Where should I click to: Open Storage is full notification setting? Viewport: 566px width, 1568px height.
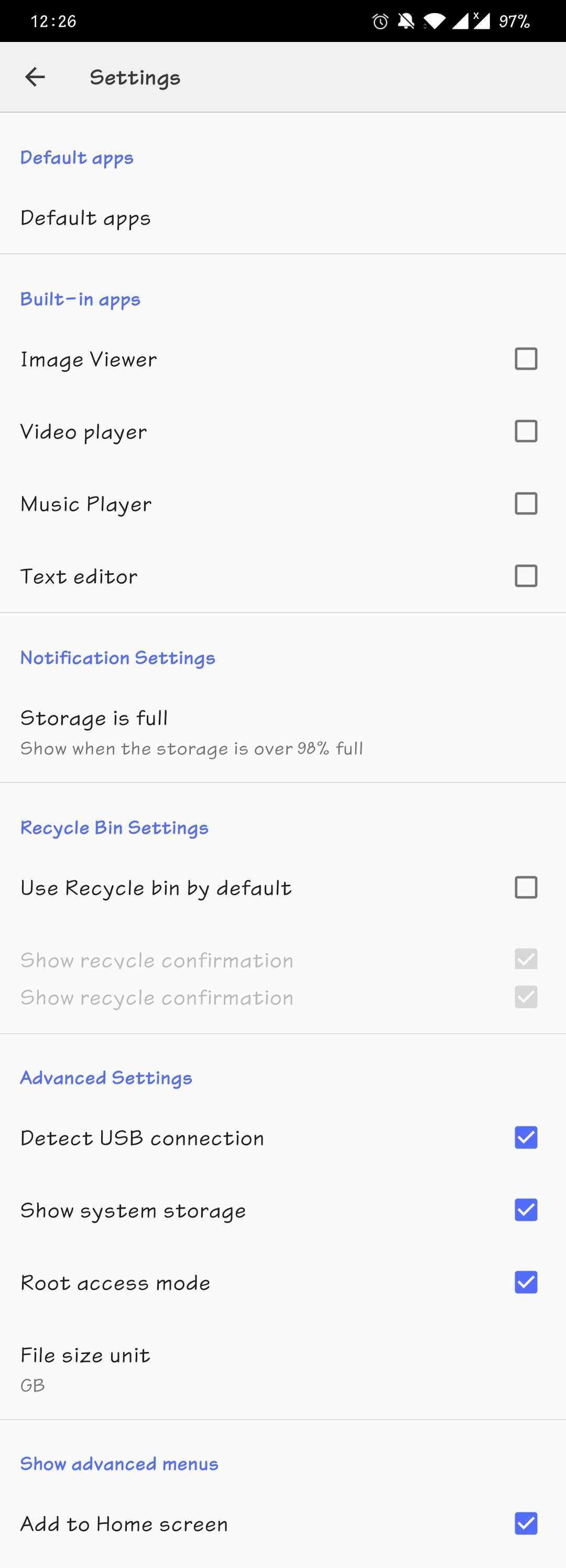[191, 732]
